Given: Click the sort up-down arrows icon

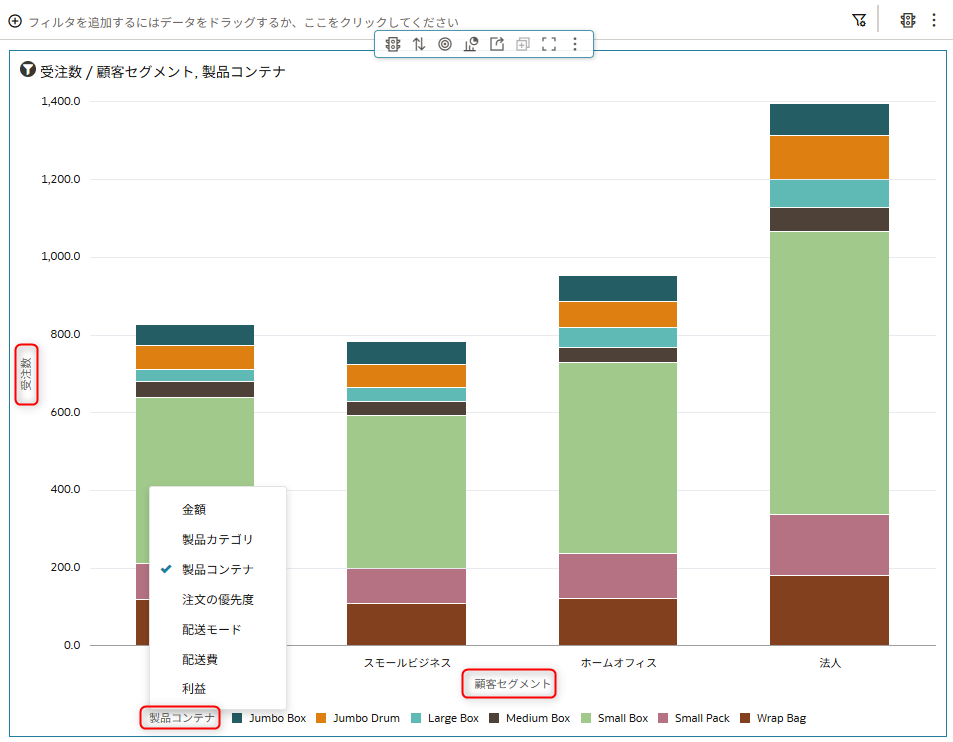Looking at the screenshot, I should (419, 44).
